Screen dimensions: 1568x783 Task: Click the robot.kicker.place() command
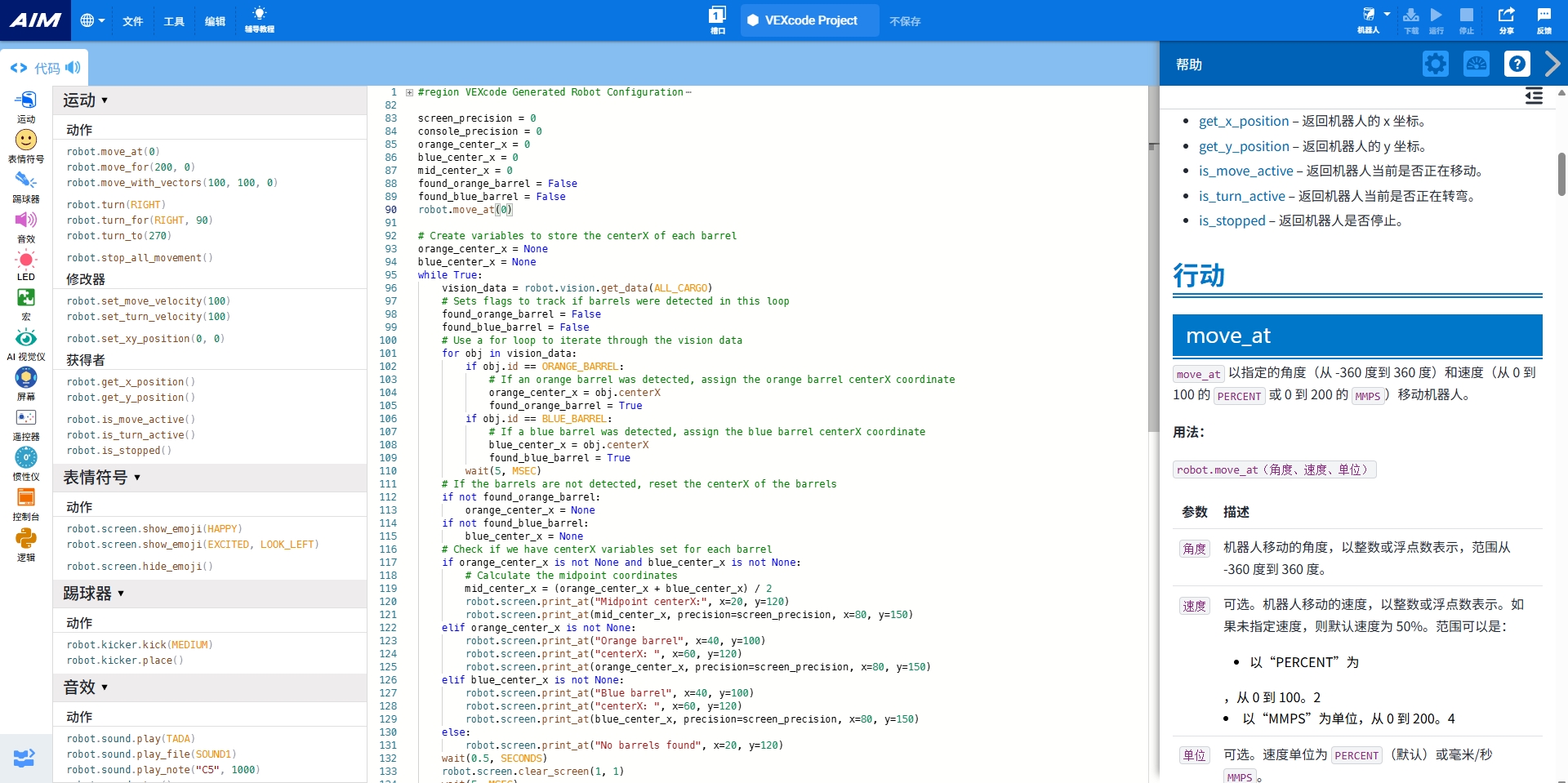pyautogui.click(x=125, y=661)
